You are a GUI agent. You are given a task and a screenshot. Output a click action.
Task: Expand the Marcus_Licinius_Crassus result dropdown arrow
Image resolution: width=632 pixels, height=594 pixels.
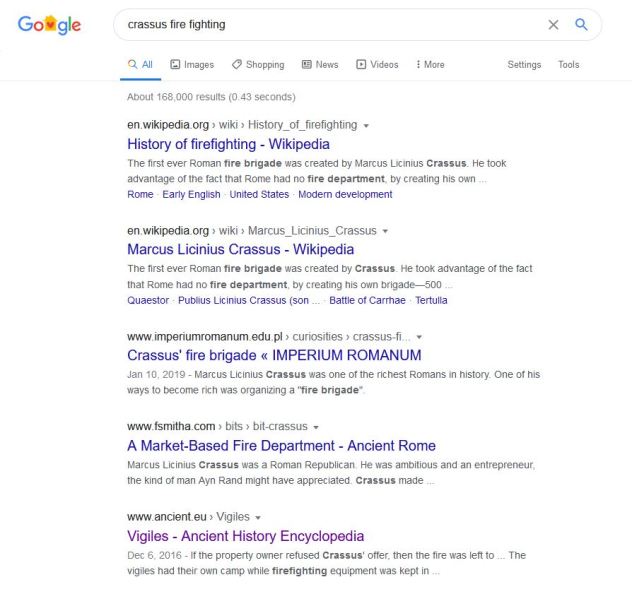(x=385, y=231)
